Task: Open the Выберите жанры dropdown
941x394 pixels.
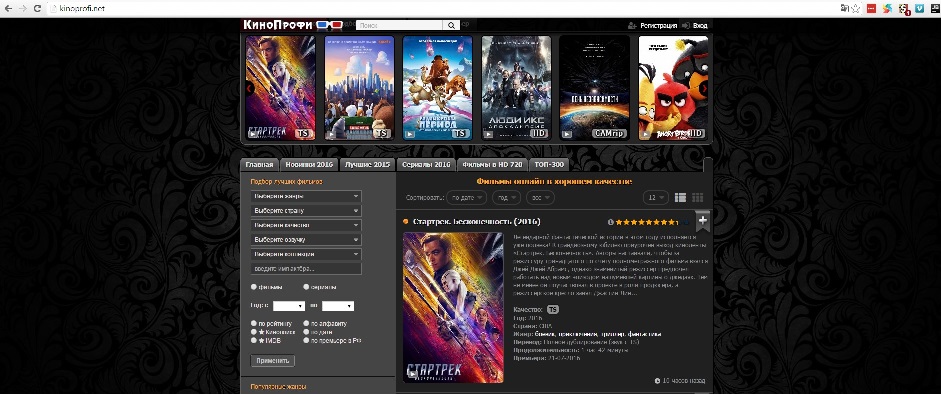Action: tap(306, 196)
